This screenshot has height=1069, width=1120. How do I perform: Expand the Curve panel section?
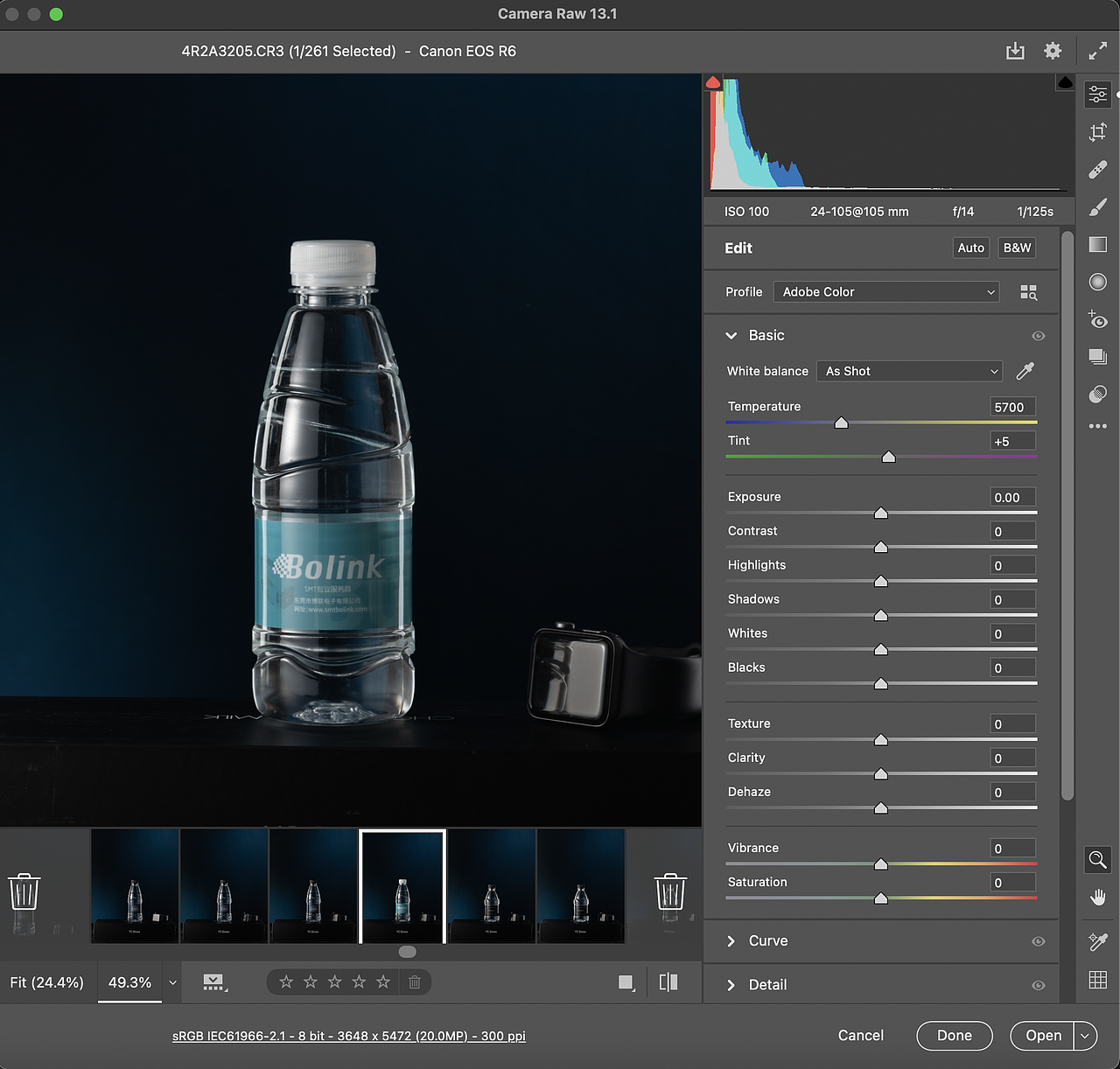click(731, 941)
